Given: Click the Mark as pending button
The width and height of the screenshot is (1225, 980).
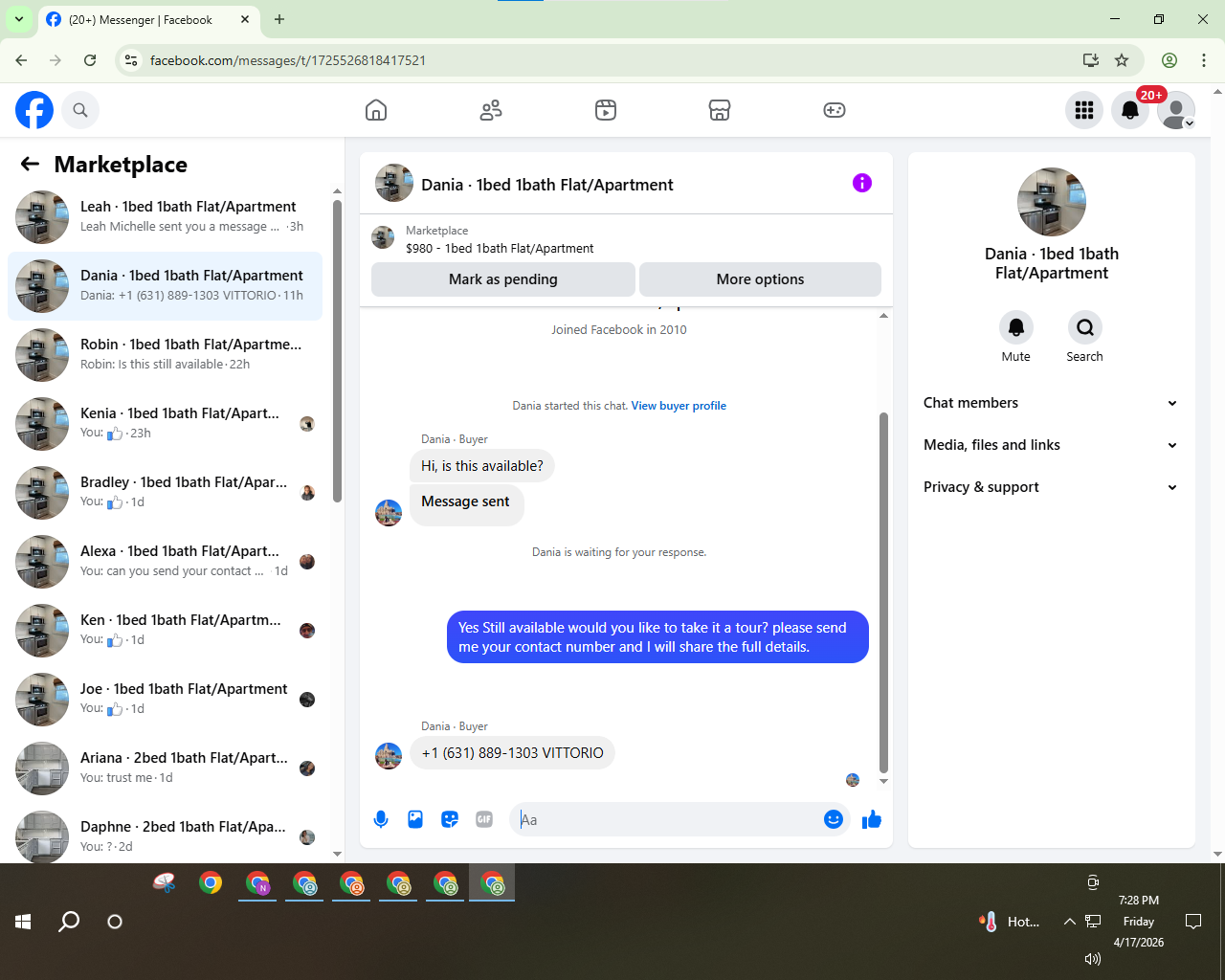Looking at the screenshot, I should pyautogui.click(x=503, y=279).
